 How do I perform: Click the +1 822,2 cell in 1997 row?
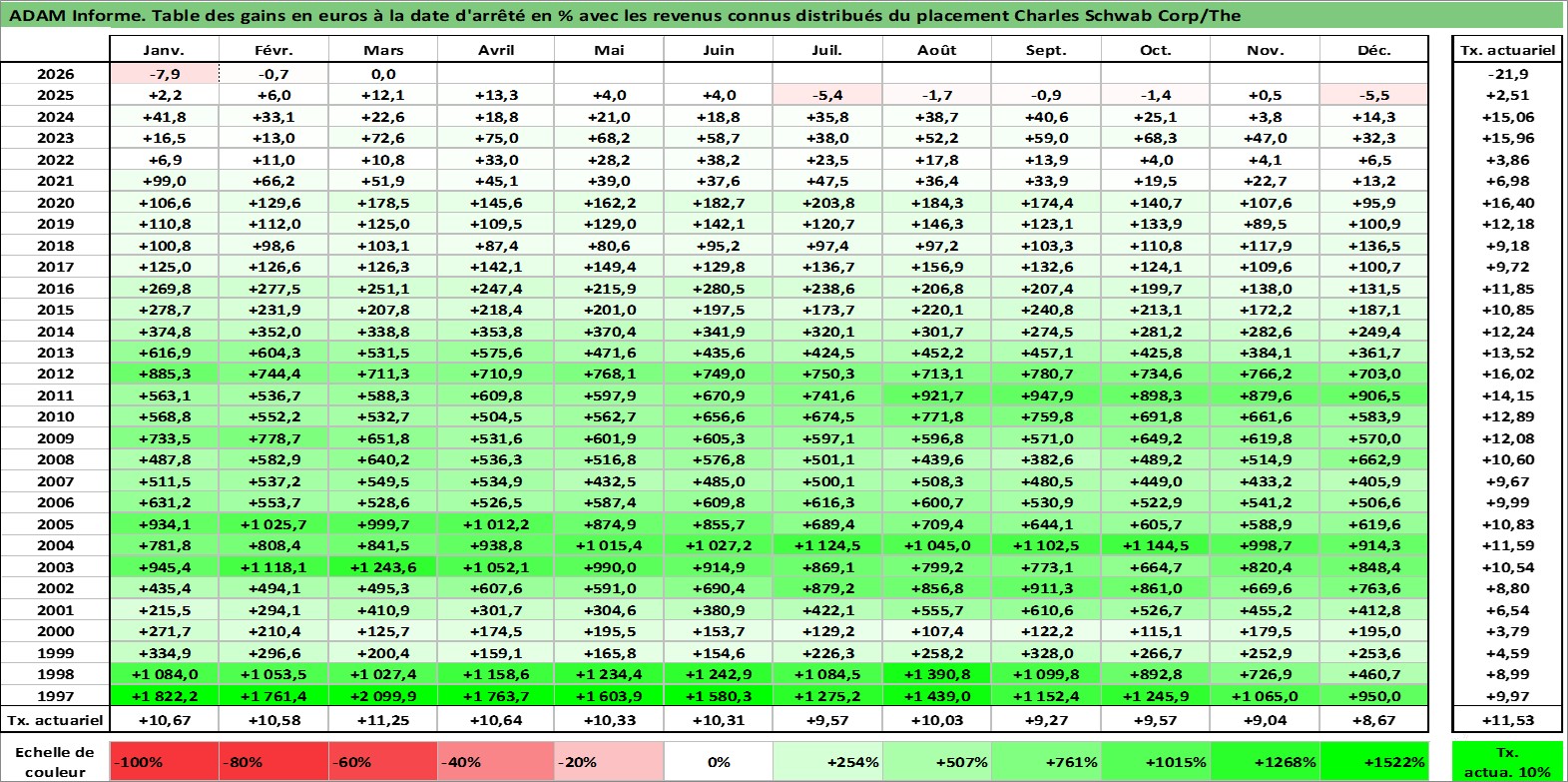[x=164, y=696]
